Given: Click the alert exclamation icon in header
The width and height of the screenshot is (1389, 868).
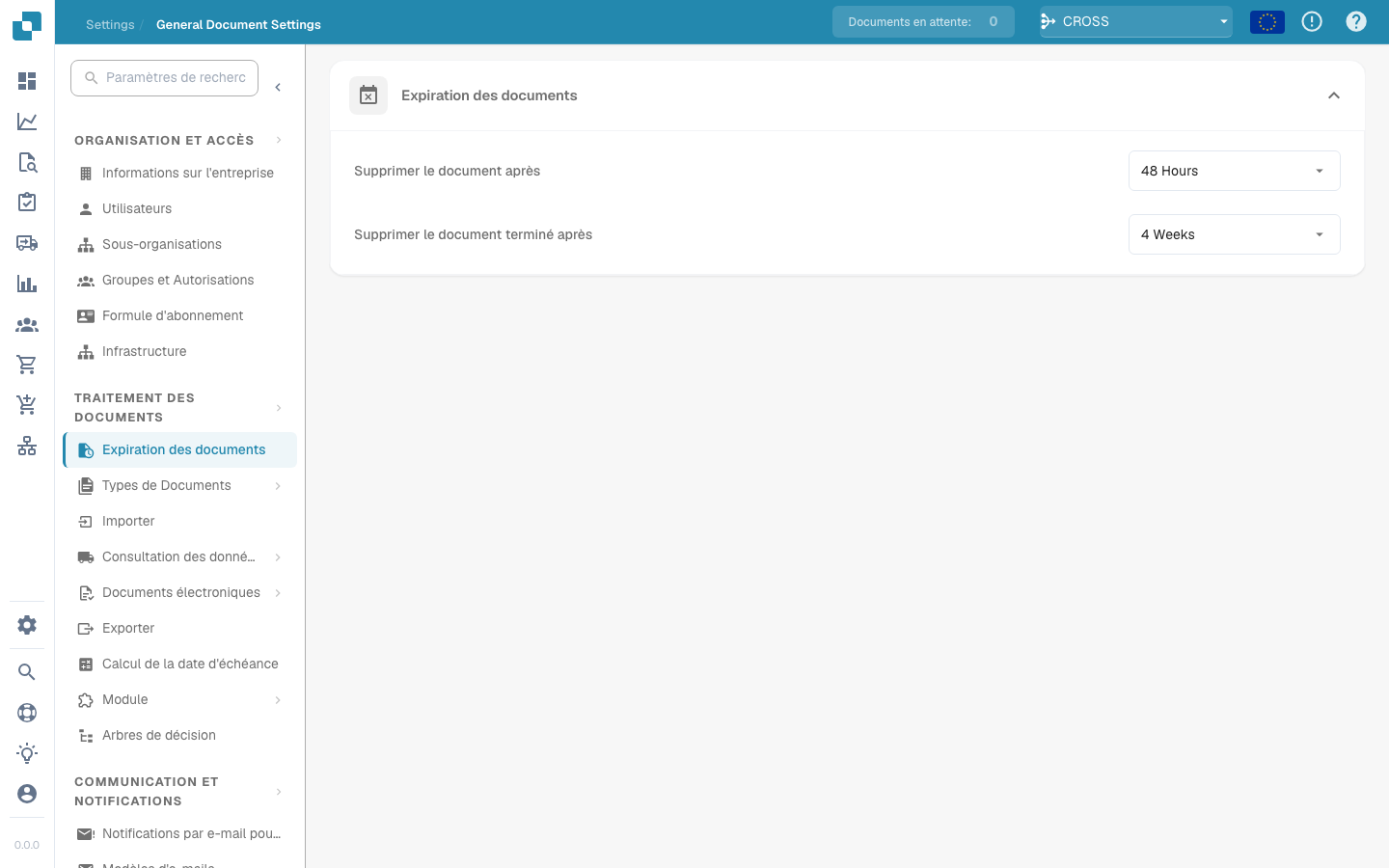Looking at the screenshot, I should tap(1312, 21).
